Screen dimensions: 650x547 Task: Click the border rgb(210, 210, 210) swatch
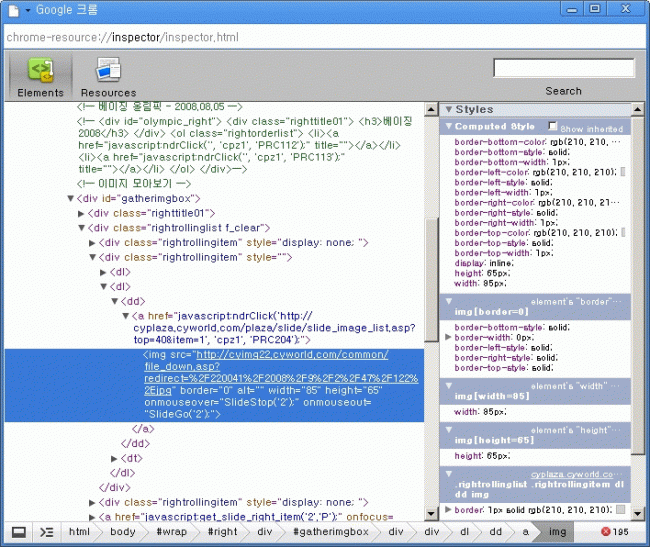[x=621, y=509]
